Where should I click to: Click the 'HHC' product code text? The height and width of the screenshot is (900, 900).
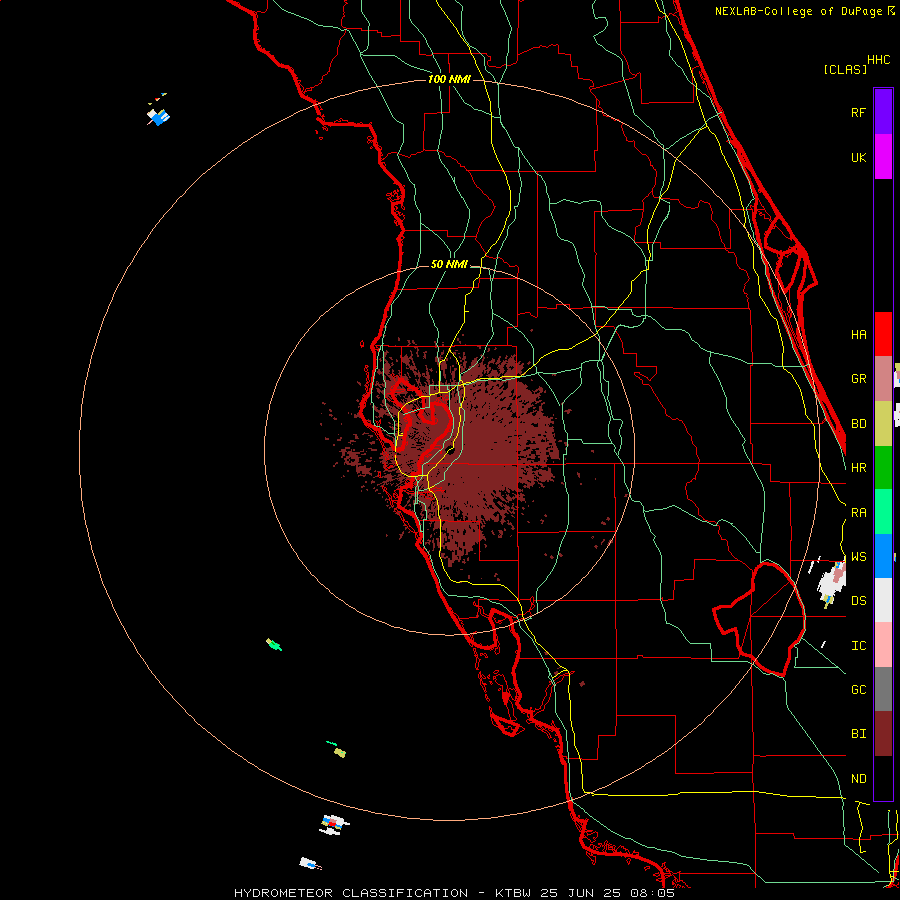(879, 60)
